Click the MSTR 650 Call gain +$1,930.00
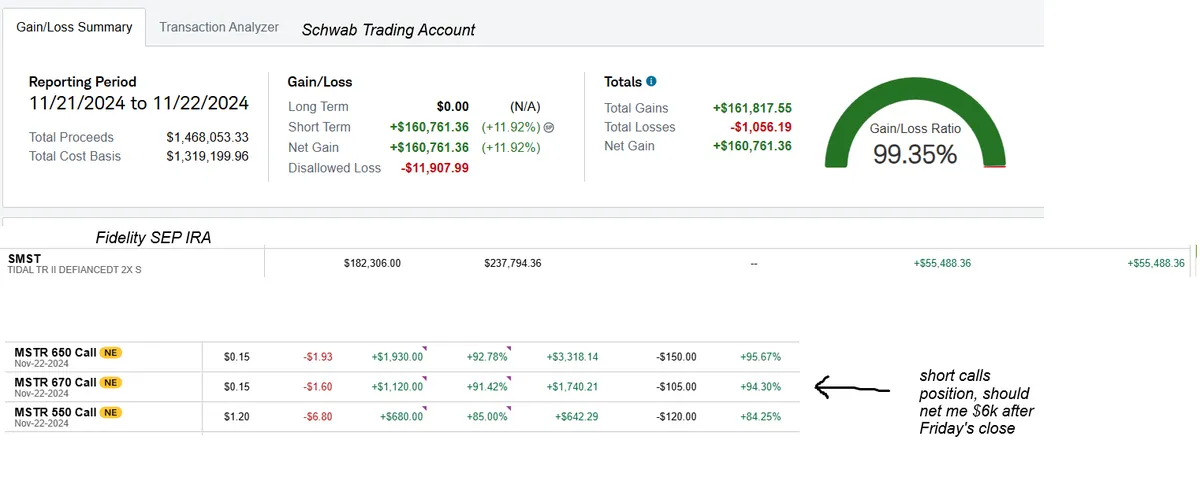 [397, 356]
